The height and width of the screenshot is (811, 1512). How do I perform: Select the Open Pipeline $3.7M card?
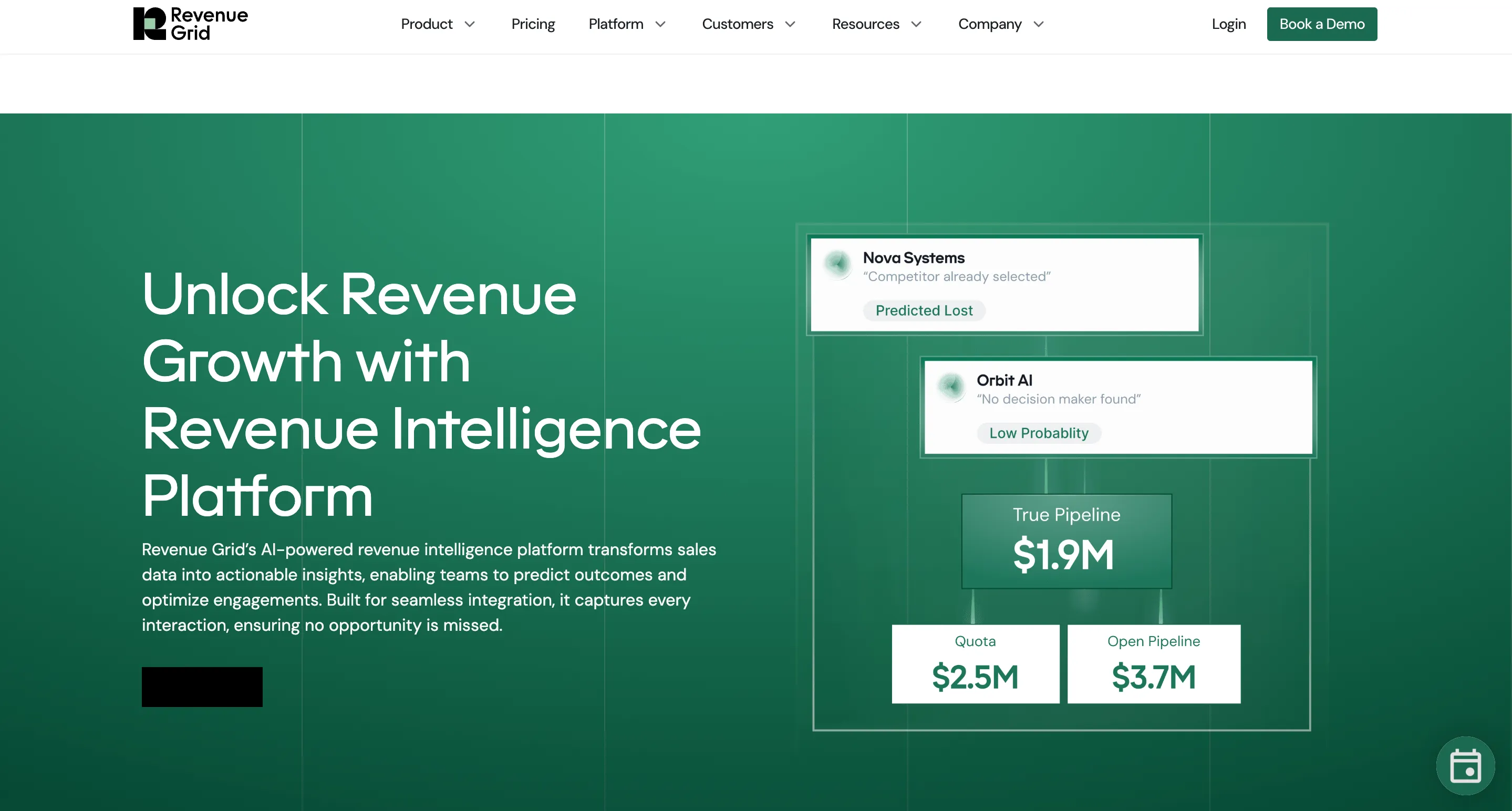(1154, 664)
